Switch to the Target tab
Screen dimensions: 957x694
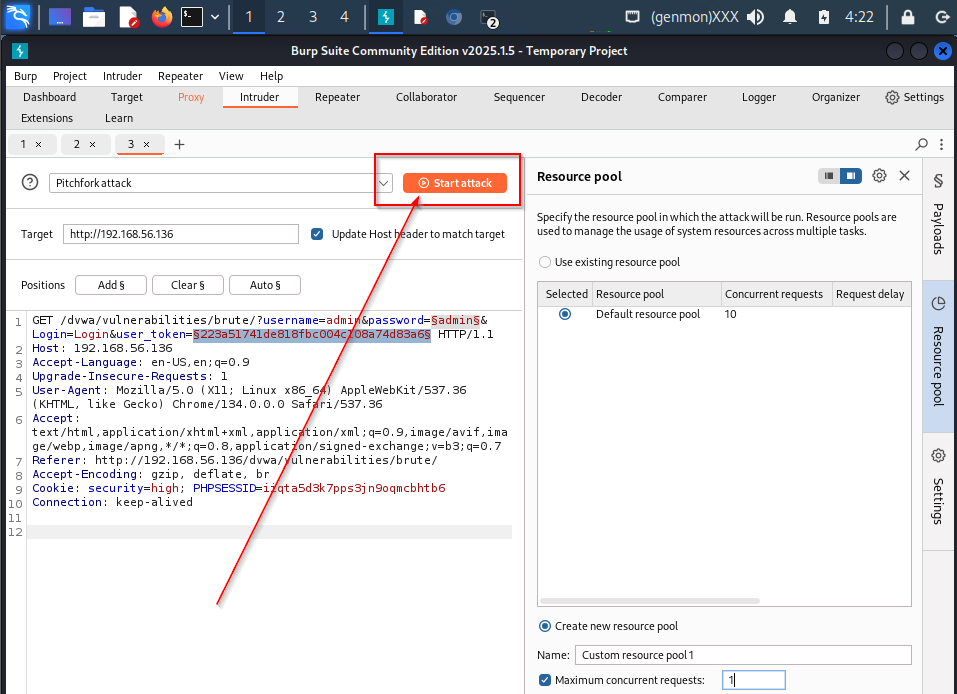click(126, 97)
